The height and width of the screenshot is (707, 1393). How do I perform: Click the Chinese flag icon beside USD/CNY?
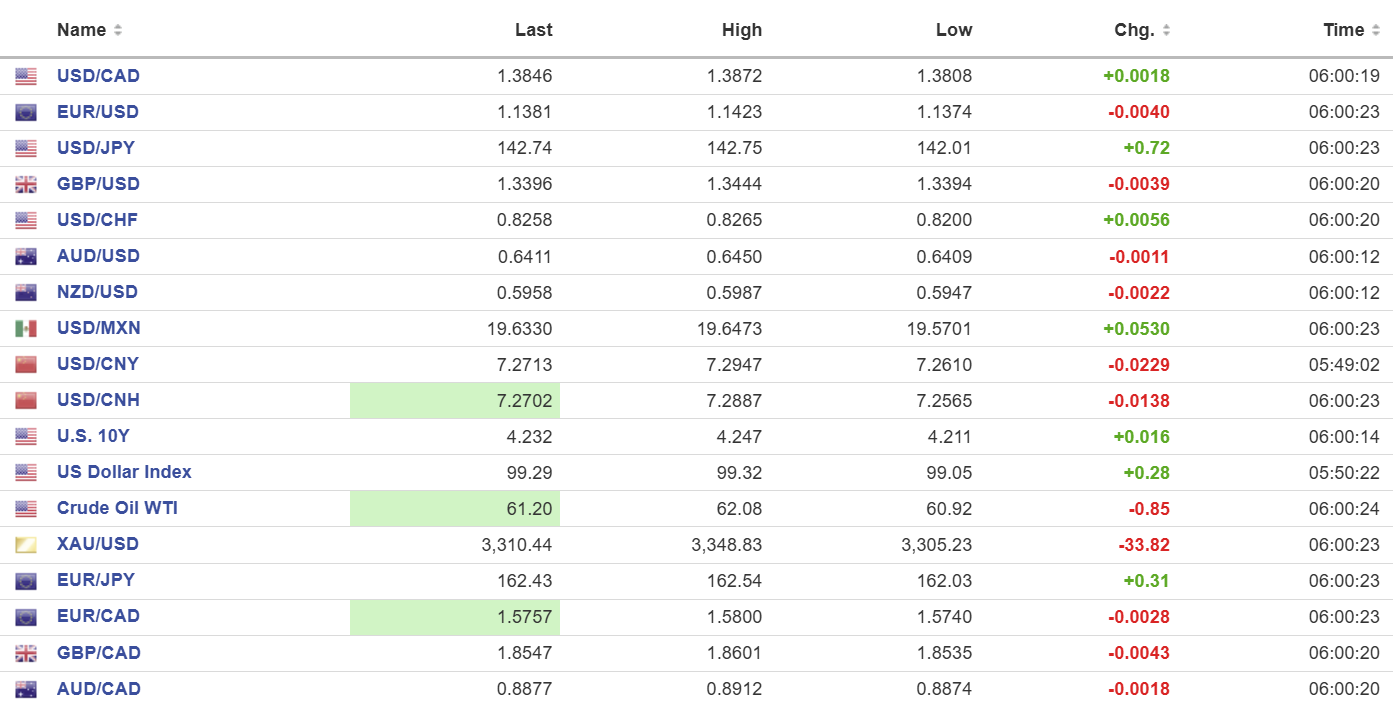click(26, 364)
